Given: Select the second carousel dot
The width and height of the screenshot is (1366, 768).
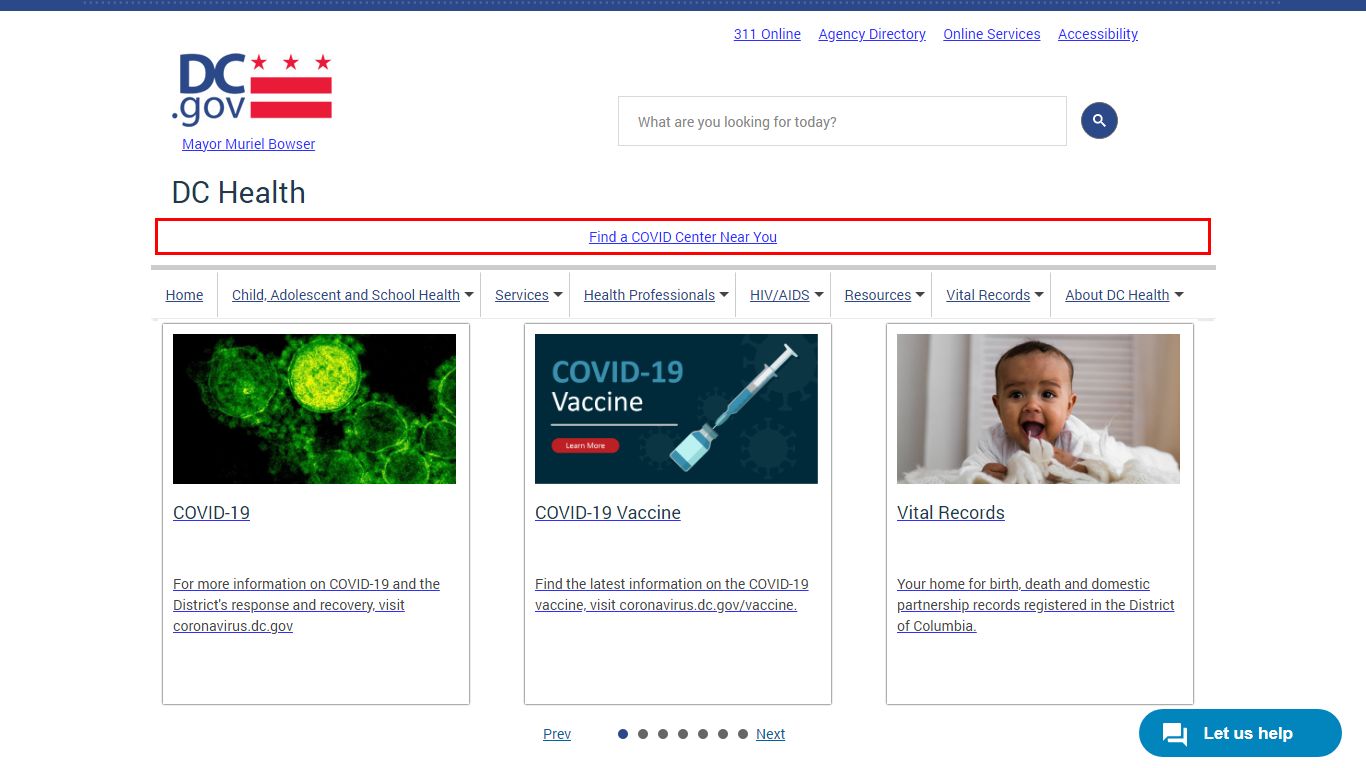Looking at the screenshot, I should click(x=643, y=734).
